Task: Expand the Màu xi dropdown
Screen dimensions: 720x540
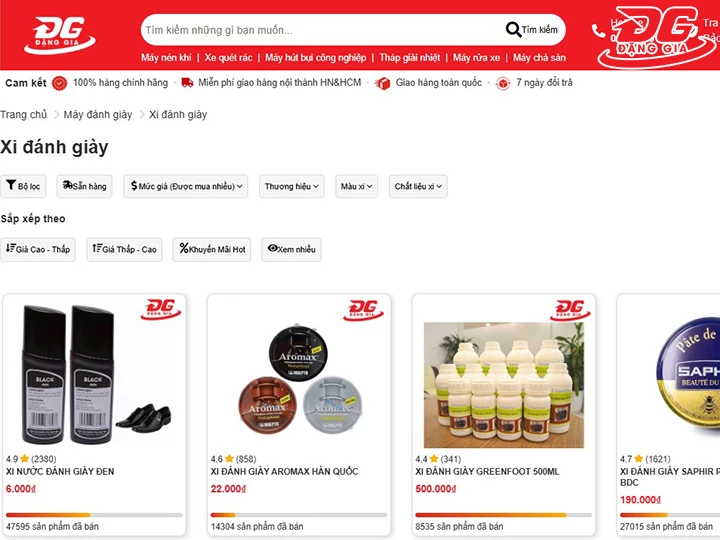Action: click(x=356, y=186)
